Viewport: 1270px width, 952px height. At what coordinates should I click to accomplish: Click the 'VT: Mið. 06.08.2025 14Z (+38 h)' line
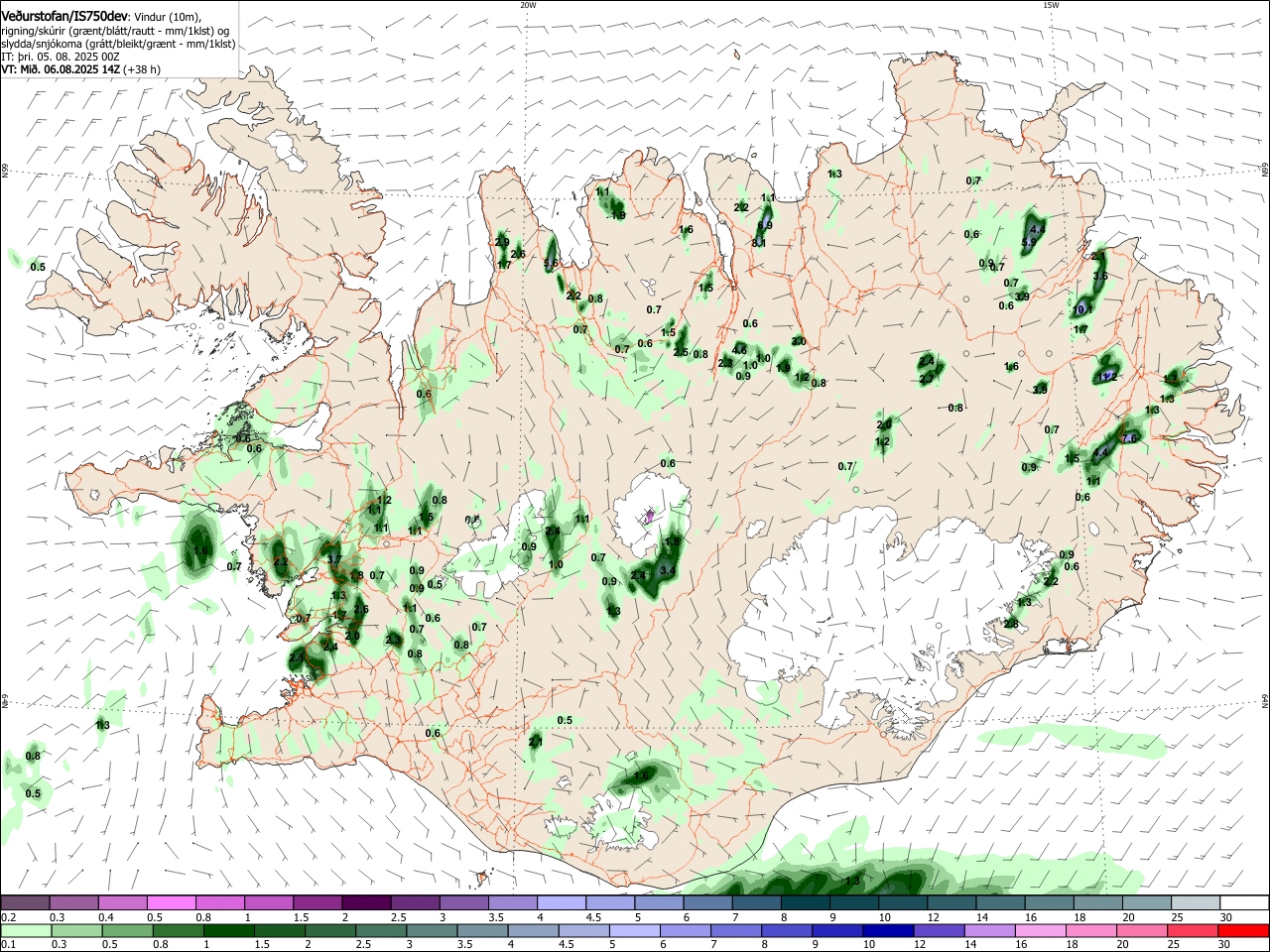coord(81,69)
